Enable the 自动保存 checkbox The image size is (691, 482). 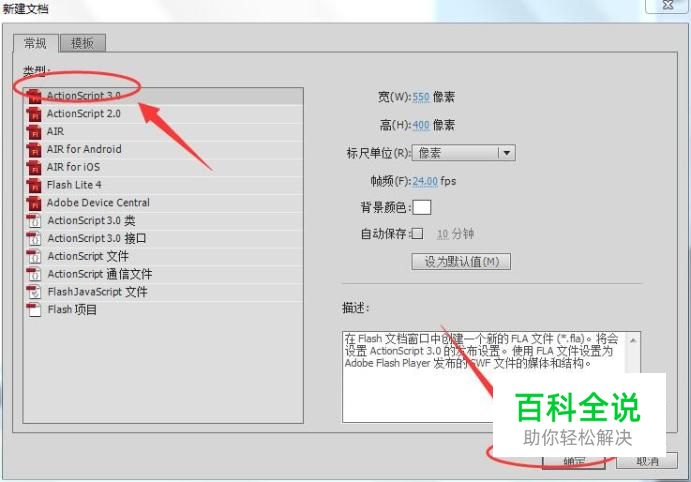[x=417, y=234]
